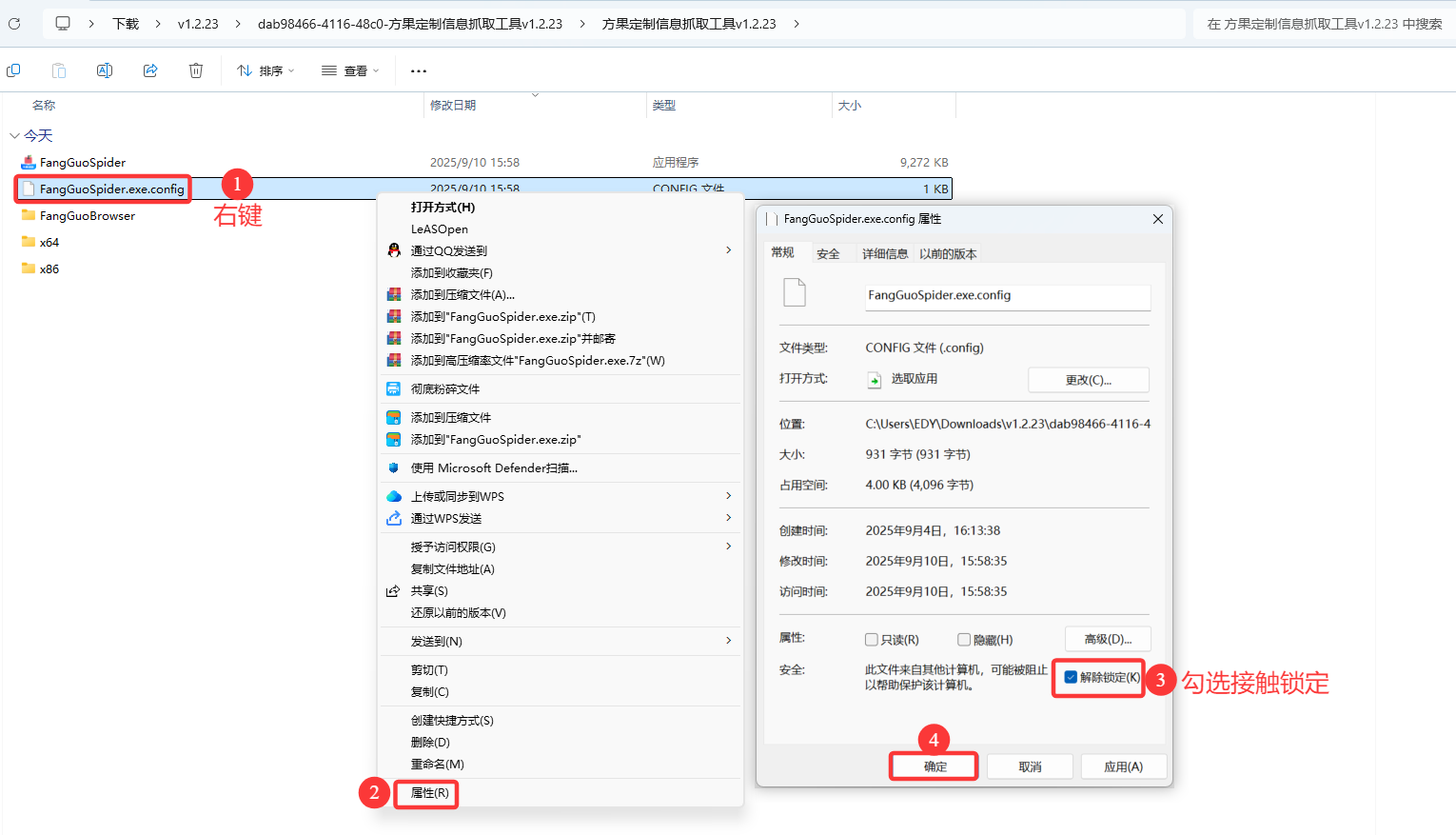Click the copy icon in the Explorer toolbar
The image size is (1456, 835).
13,70
